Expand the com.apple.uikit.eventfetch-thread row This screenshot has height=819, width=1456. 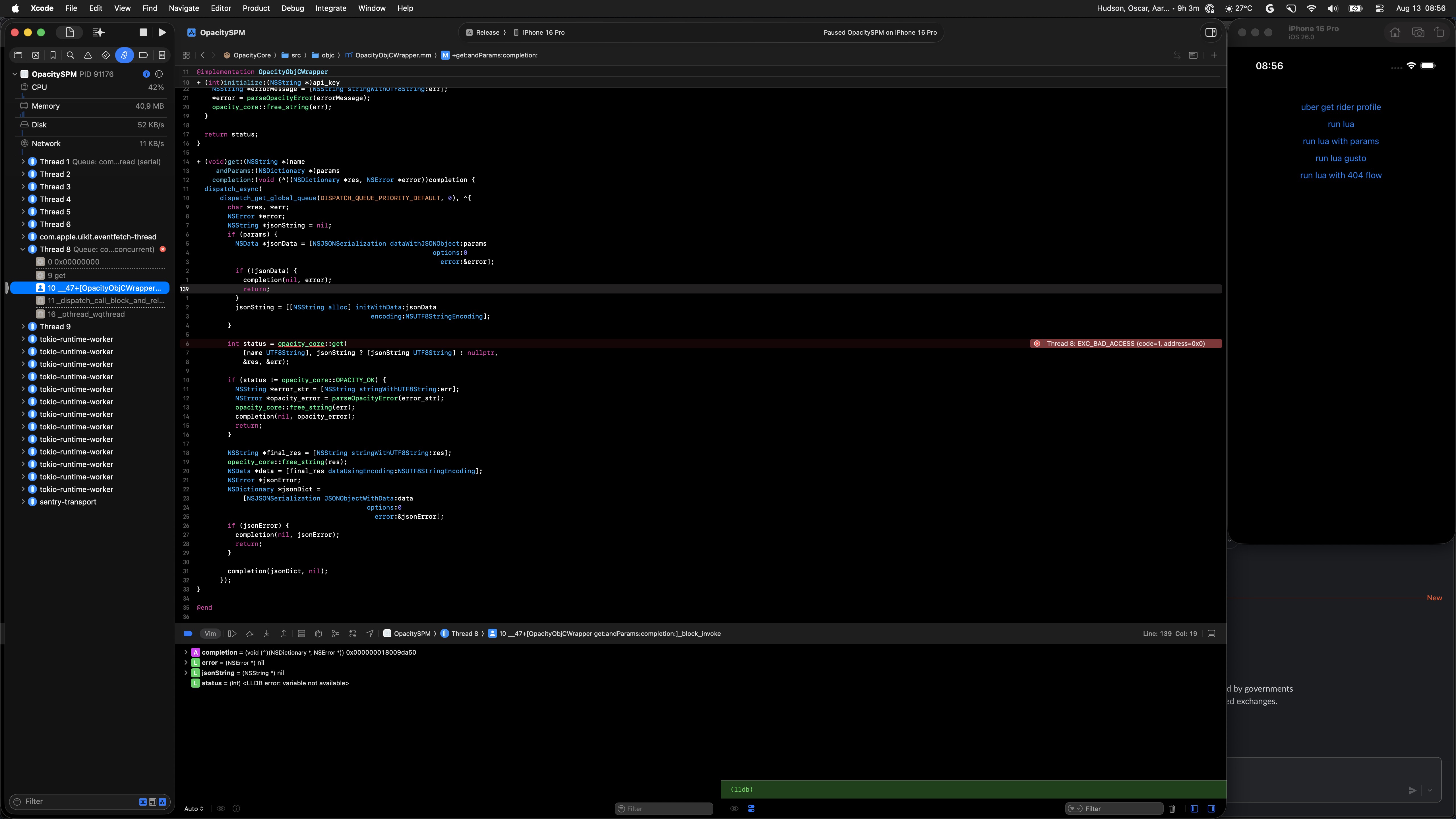(x=23, y=237)
